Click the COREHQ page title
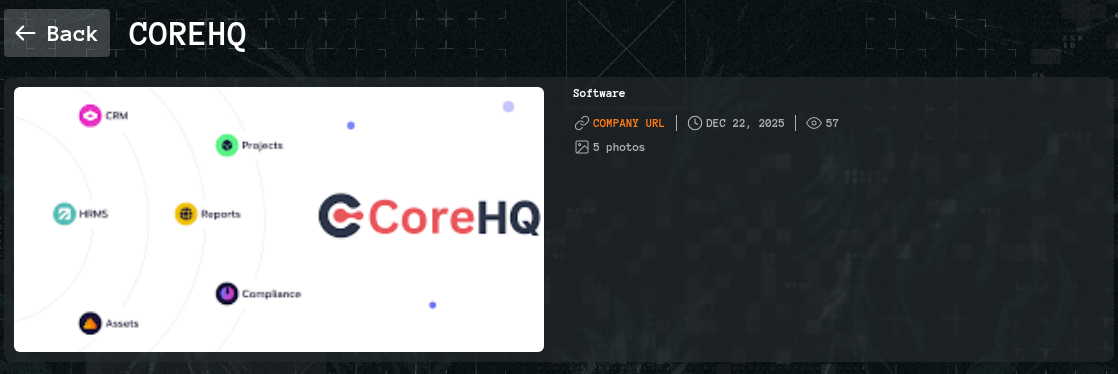 click(x=188, y=33)
